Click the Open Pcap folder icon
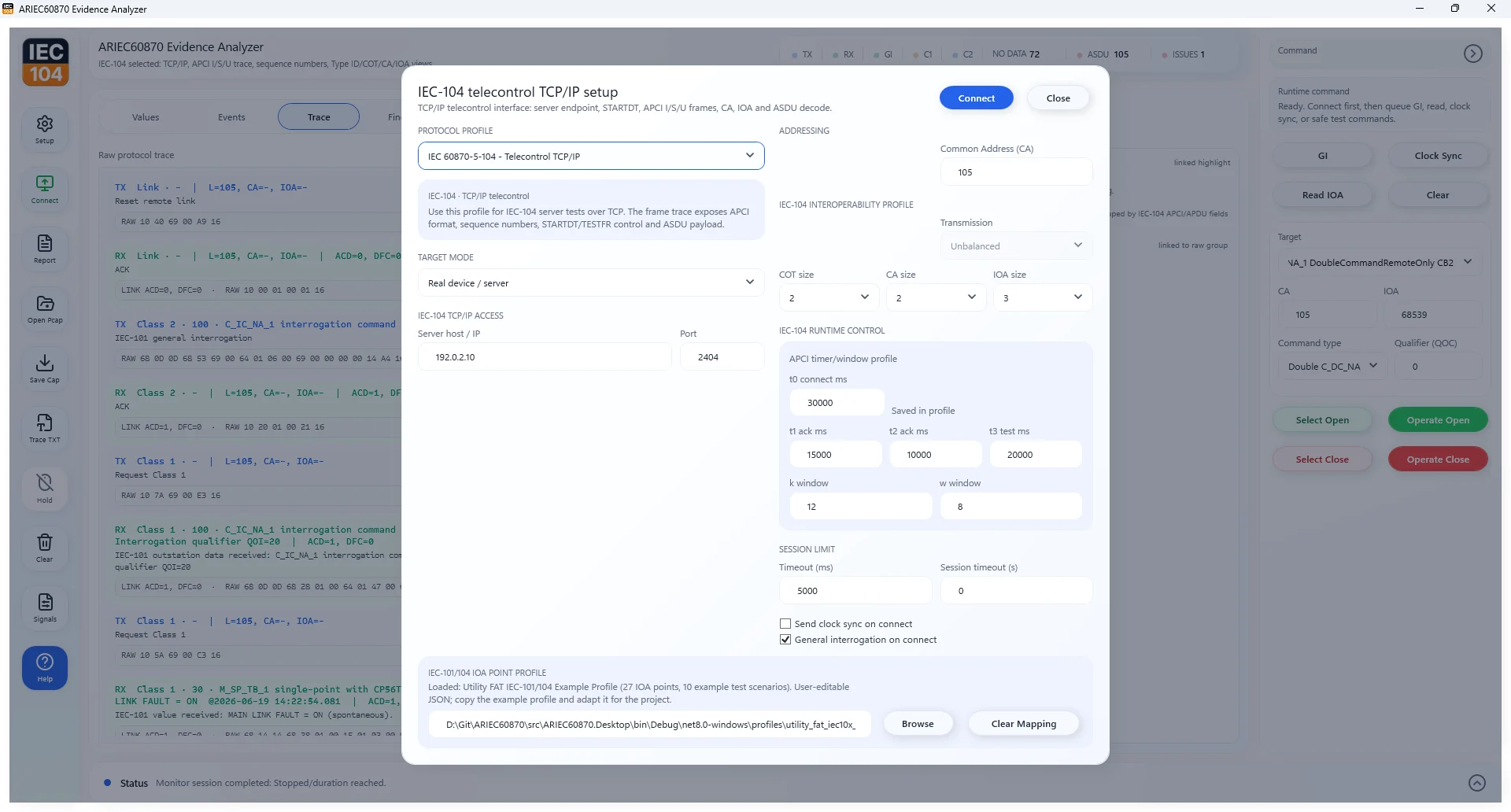Image resolution: width=1511 pixels, height=812 pixels. point(45,309)
